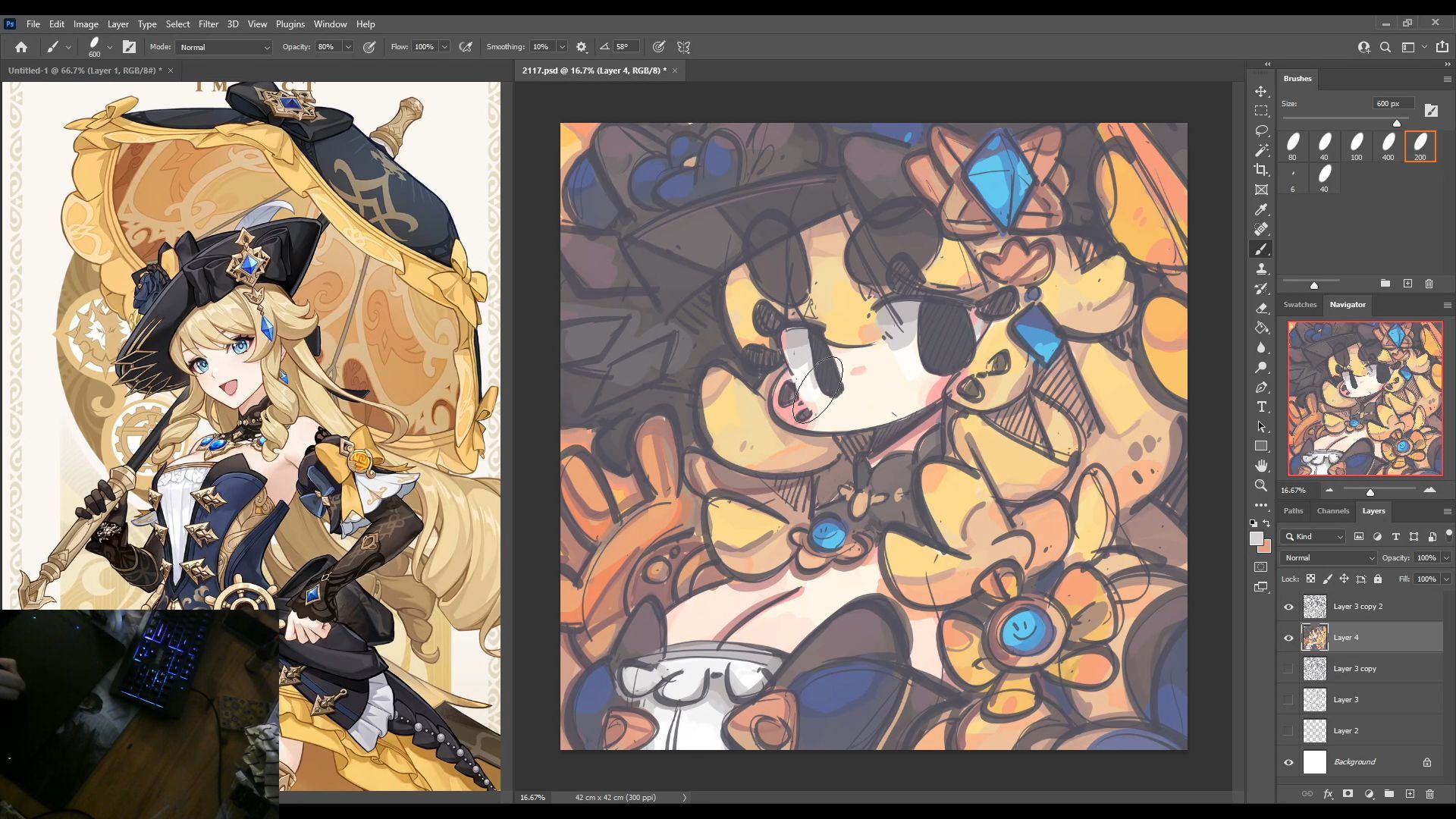The height and width of the screenshot is (819, 1456).
Task: Switch to the Channels tab
Action: (x=1332, y=510)
